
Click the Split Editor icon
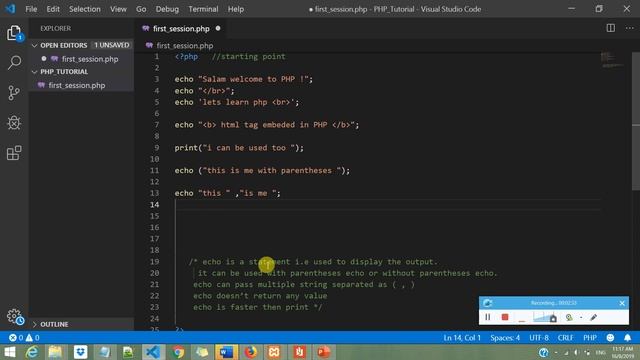(x=611, y=28)
